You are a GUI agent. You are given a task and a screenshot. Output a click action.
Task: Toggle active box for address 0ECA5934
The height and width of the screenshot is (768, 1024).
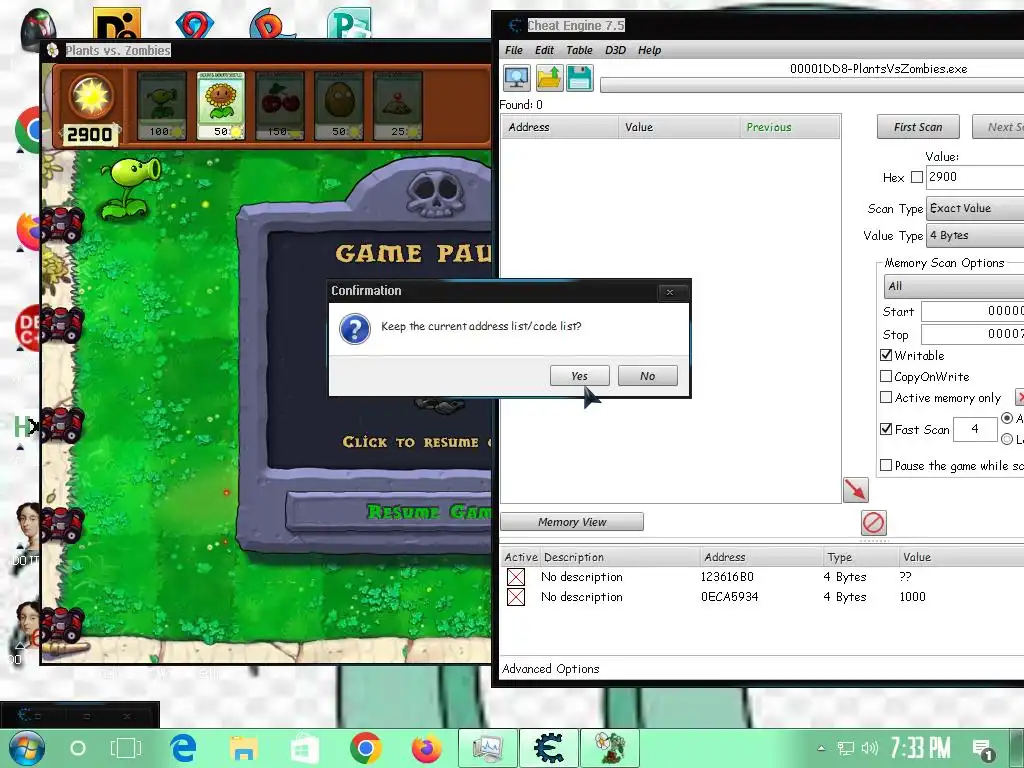516,597
